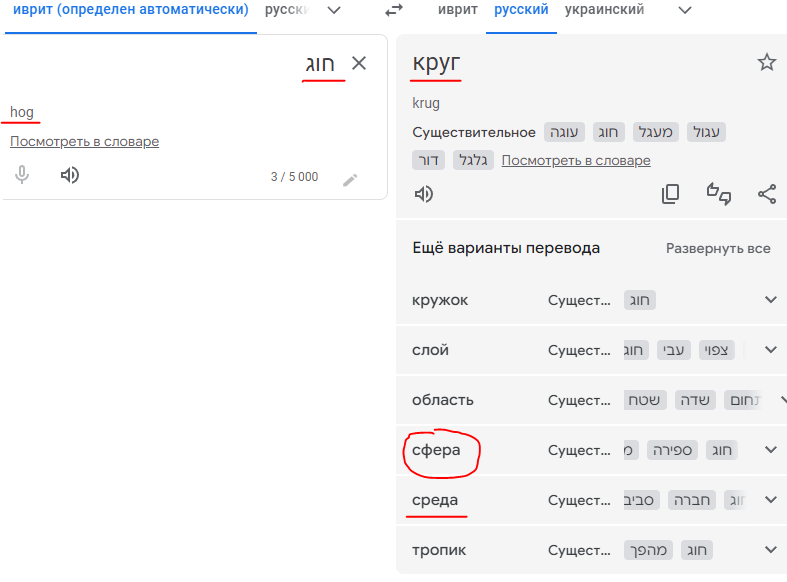Open the source language dropdown chevron
Viewport: 787px width, 582px height.
[334, 10]
